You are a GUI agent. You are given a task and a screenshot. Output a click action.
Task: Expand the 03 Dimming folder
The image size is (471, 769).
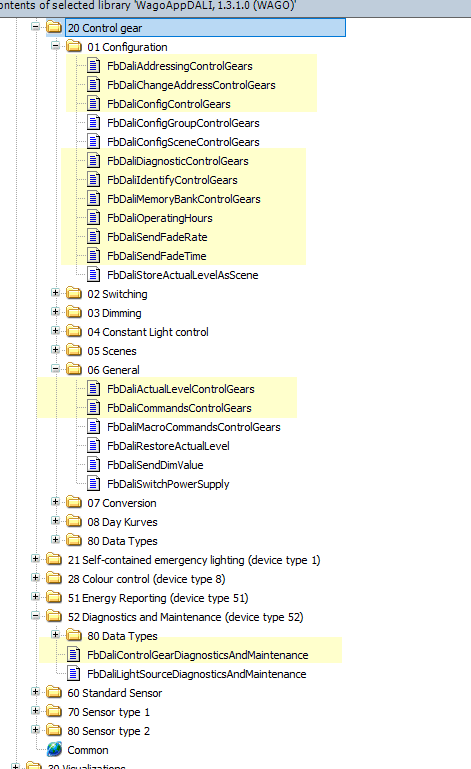(x=55, y=312)
